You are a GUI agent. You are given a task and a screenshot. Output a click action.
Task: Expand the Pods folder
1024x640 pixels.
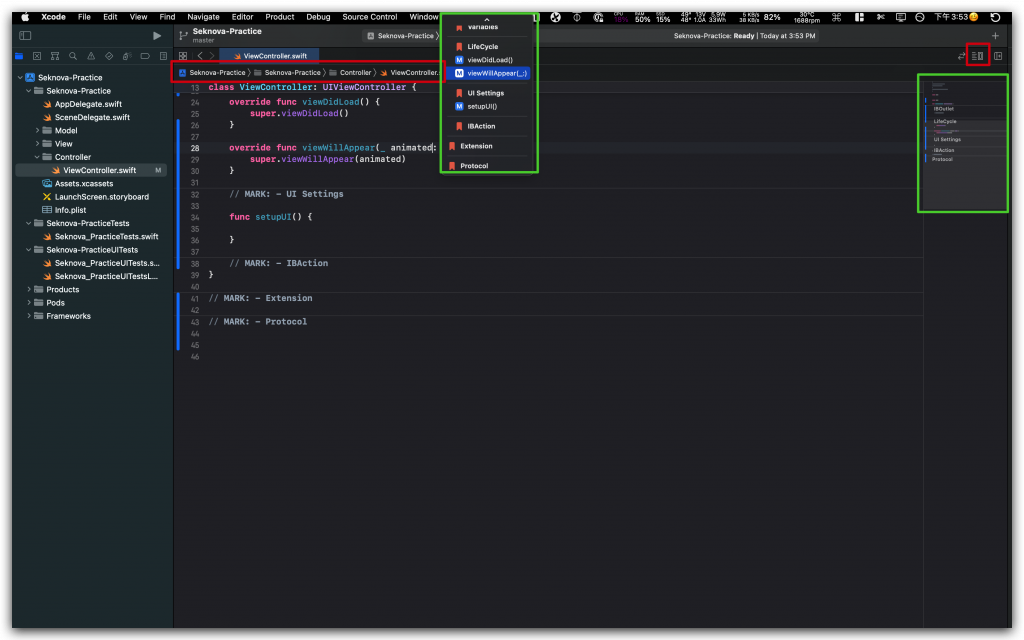point(29,302)
